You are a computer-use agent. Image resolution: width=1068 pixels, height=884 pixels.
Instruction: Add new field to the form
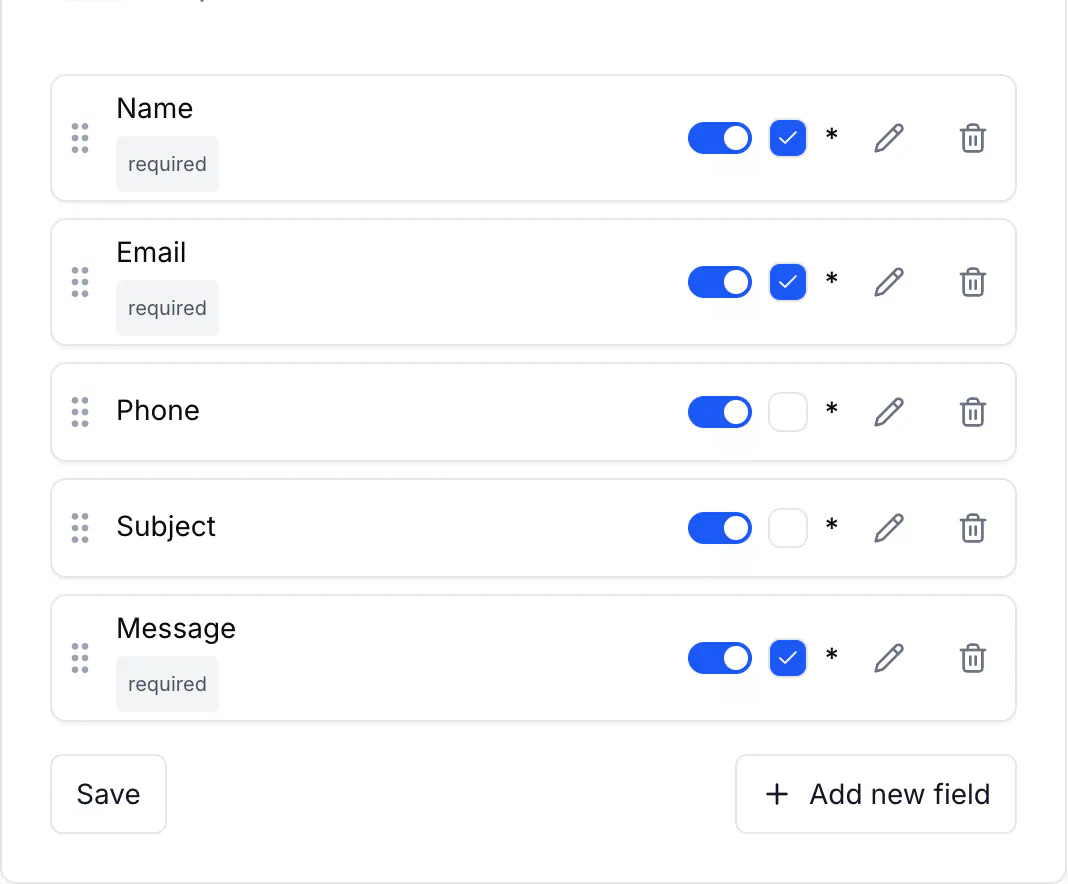pyautogui.click(x=876, y=794)
